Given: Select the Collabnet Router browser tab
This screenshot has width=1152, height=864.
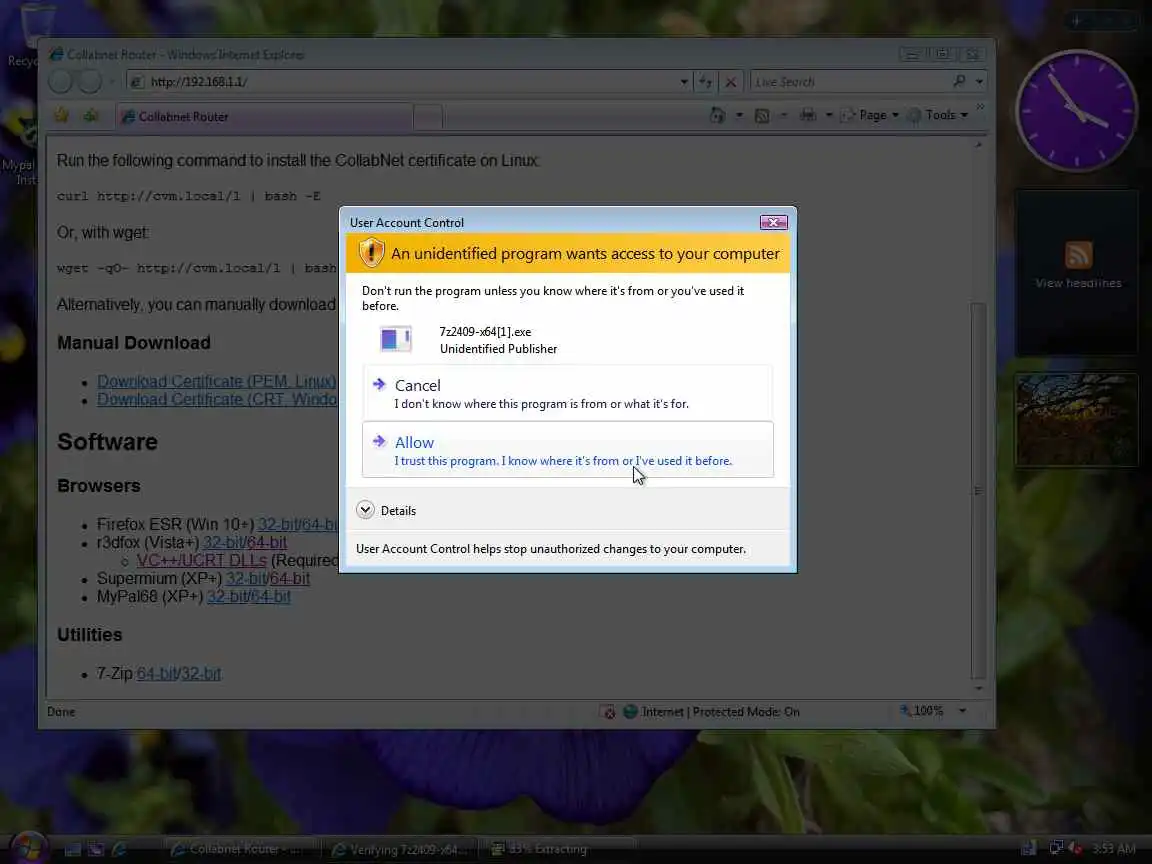Looking at the screenshot, I should point(264,116).
